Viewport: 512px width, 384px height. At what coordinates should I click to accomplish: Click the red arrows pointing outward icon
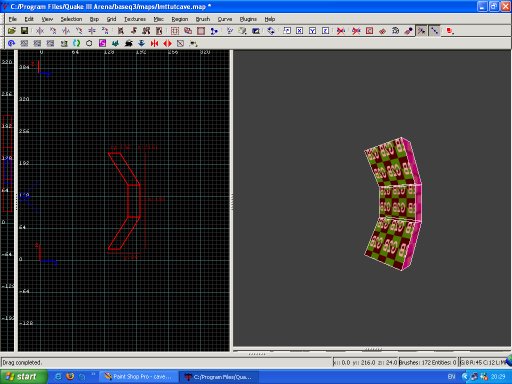pyautogui.click(x=167, y=43)
